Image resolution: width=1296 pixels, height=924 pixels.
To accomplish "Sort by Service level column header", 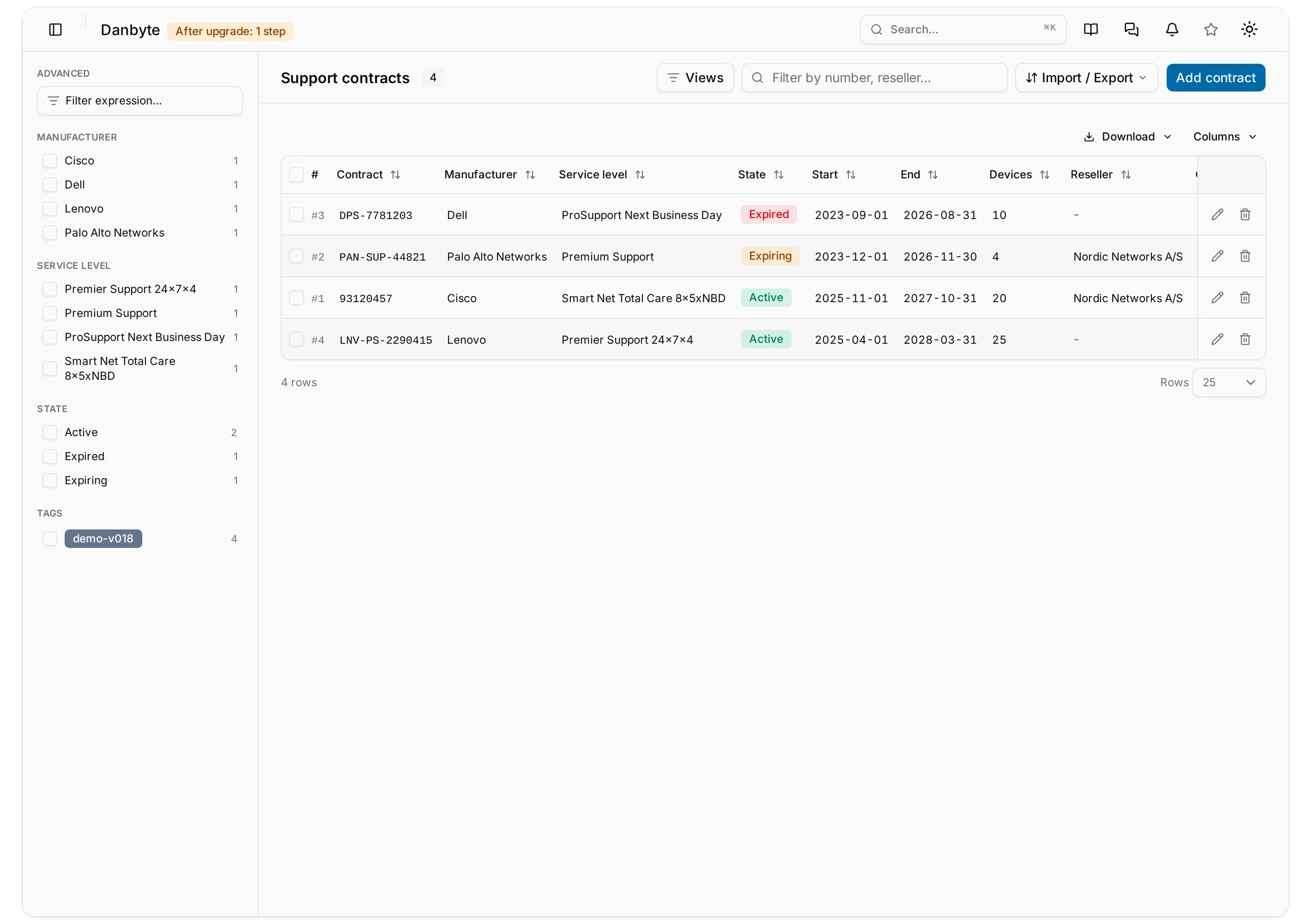I will click(x=601, y=174).
